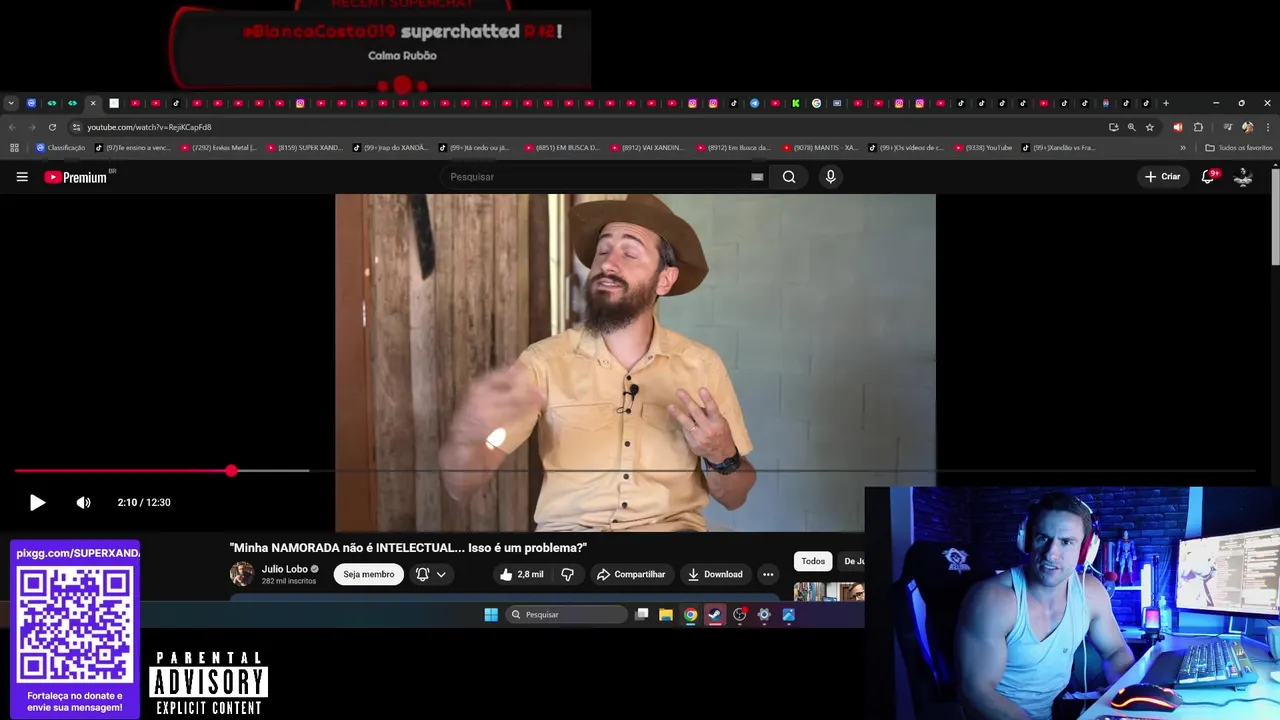This screenshot has height=720, width=1280.
Task: Open Steam on the taskbar
Action: click(x=715, y=615)
